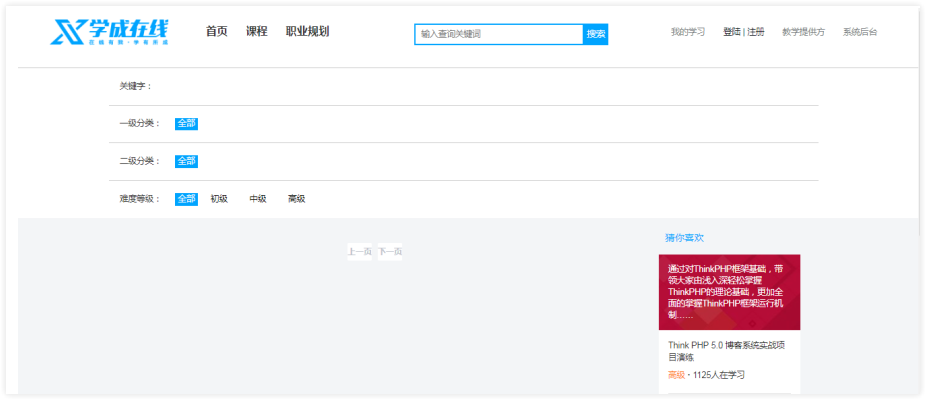
Task: Click the 登陆 | 注册 link
Action: [744, 32]
